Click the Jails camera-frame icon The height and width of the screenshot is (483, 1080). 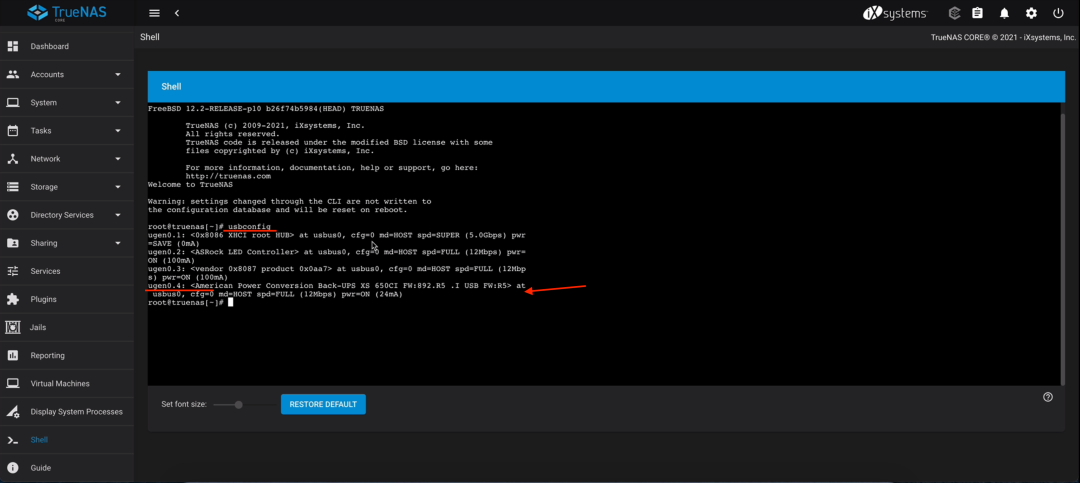pos(12,327)
